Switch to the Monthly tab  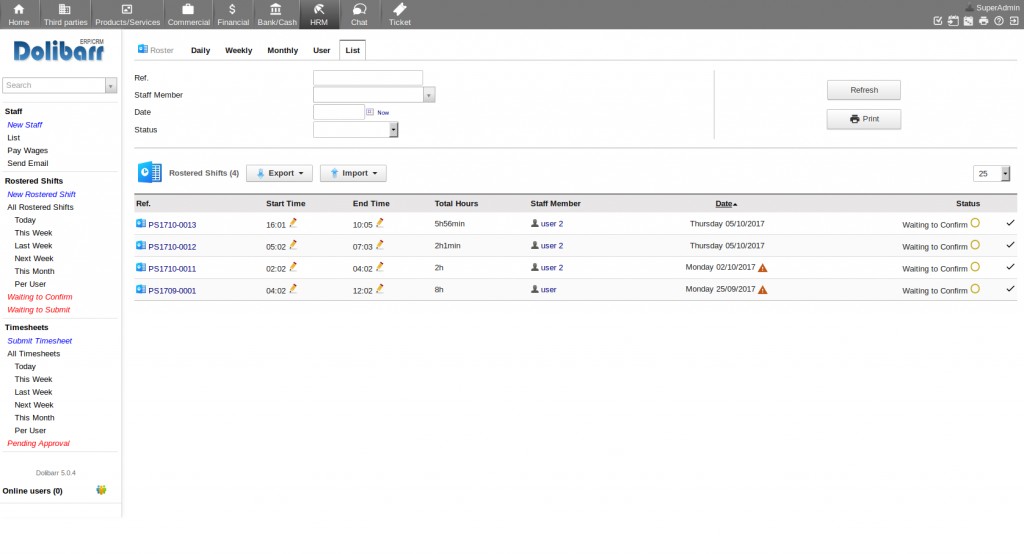(283, 50)
